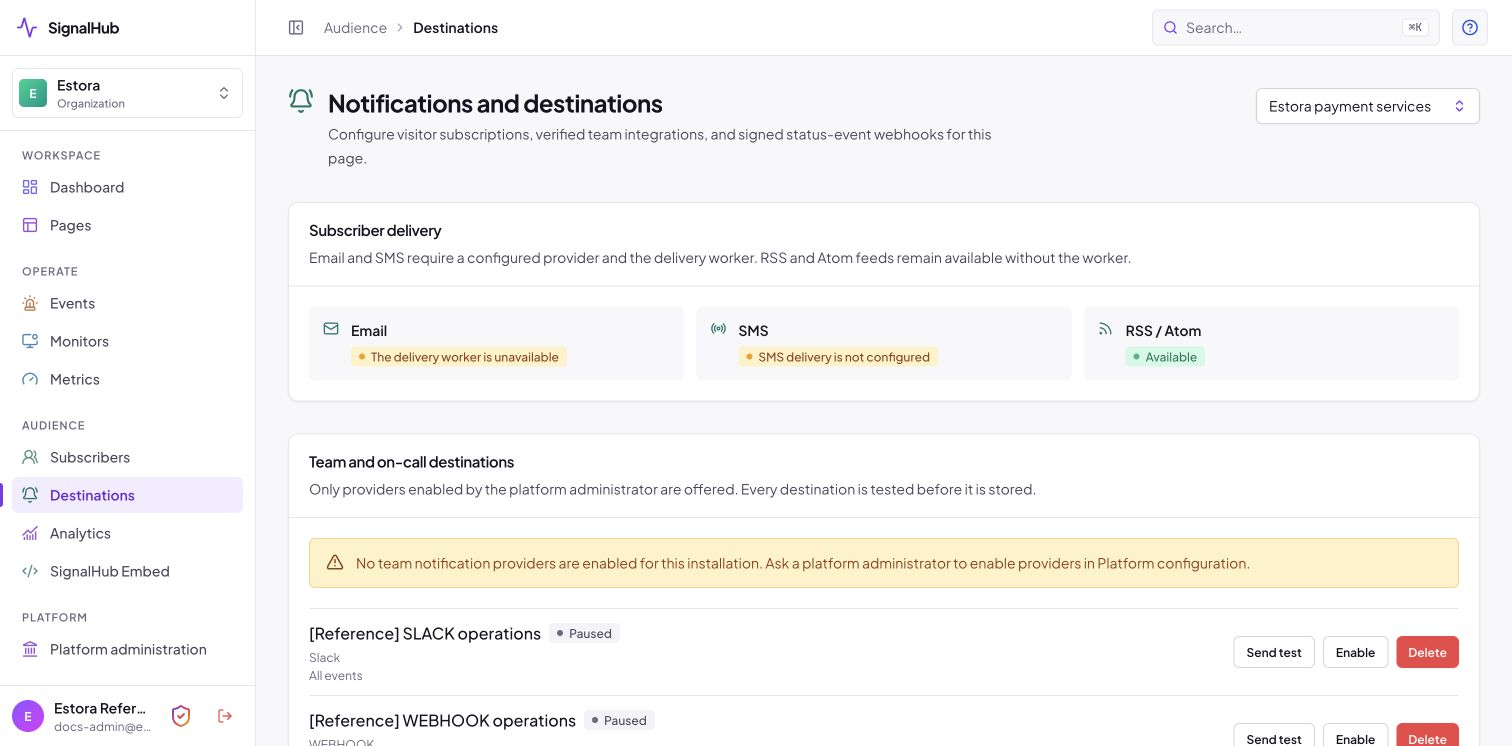Open the help question mark icon
The height and width of the screenshot is (746, 1512).
tap(1470, 28)
